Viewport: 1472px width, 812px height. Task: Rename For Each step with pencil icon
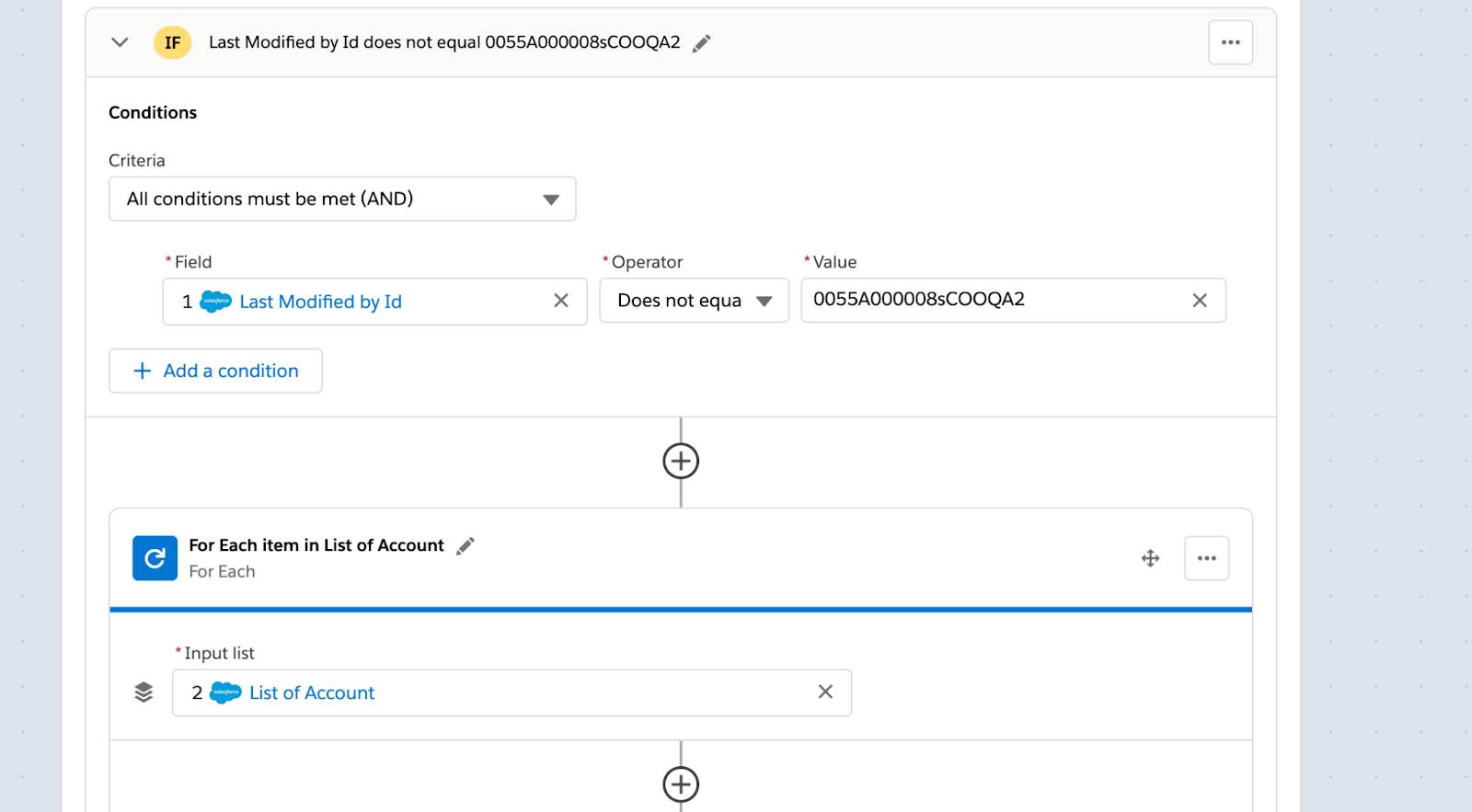466,546
